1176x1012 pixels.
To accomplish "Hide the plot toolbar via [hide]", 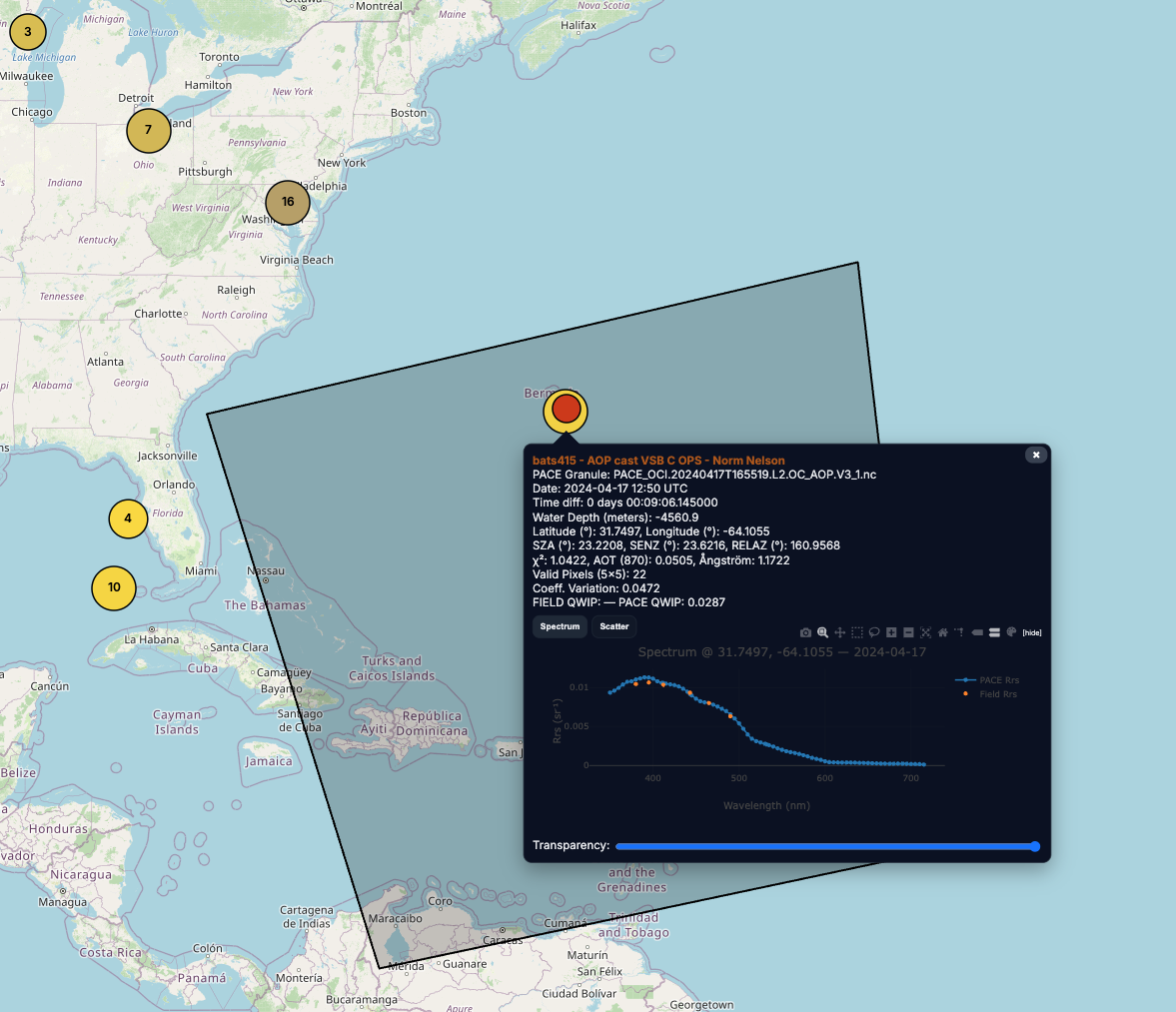I will coord(1031,632).
